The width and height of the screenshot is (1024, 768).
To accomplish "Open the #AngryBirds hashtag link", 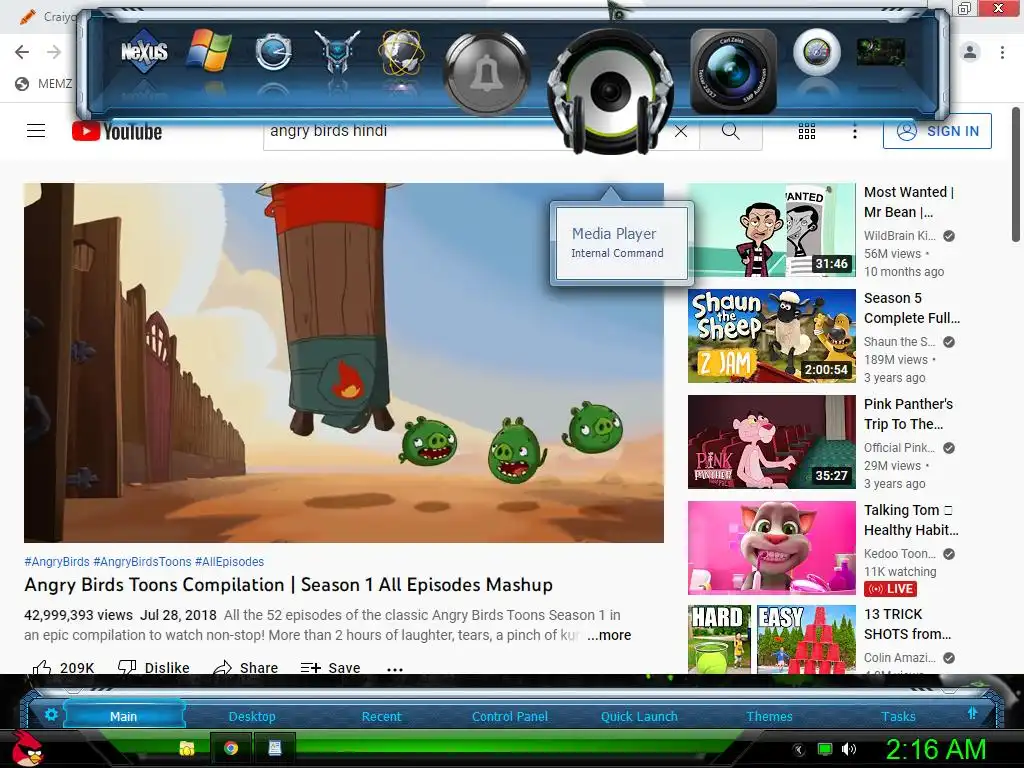I will tap(57, 562).
